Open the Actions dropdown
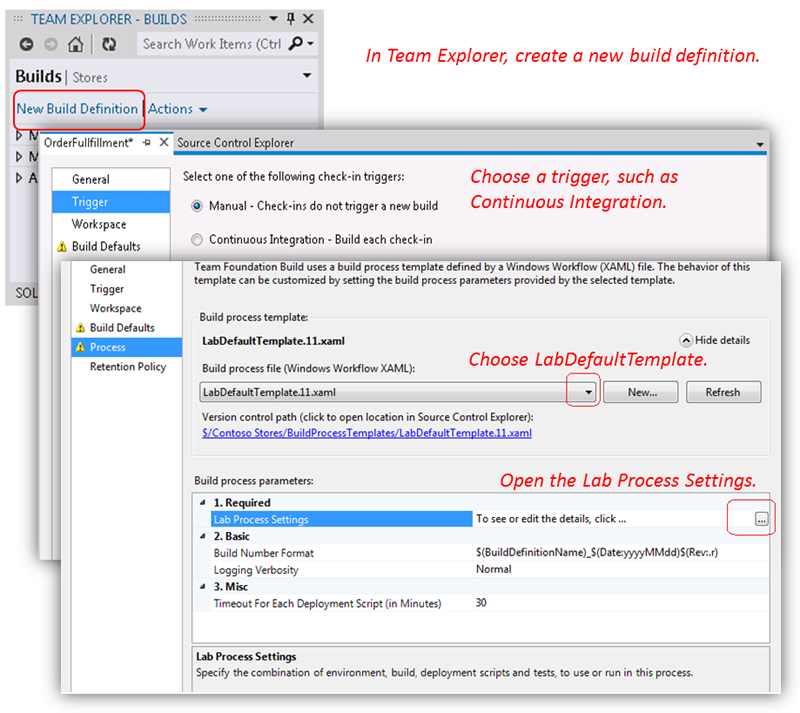 tap(178, 109)
